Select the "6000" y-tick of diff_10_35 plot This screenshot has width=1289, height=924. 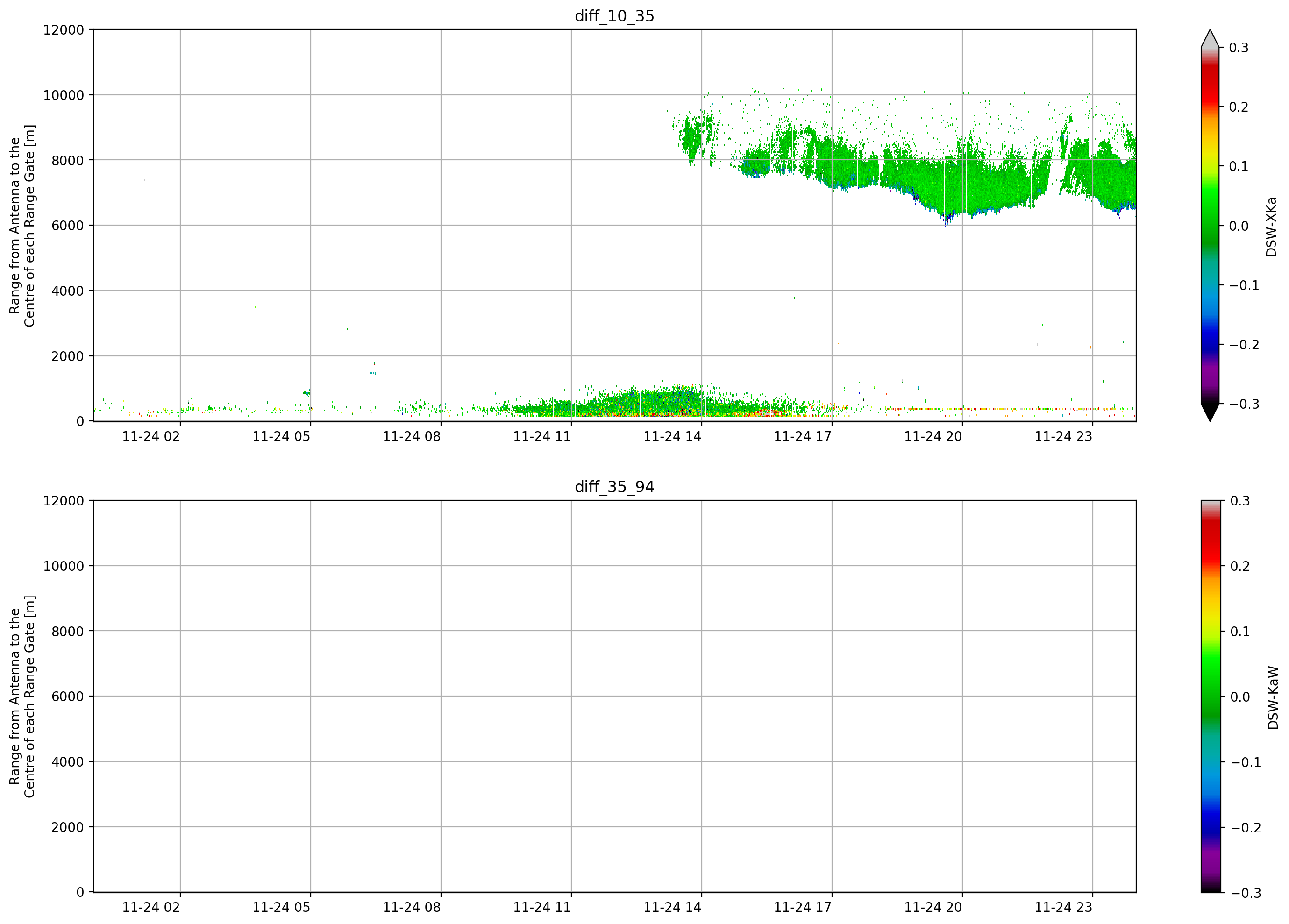(68, 226)
